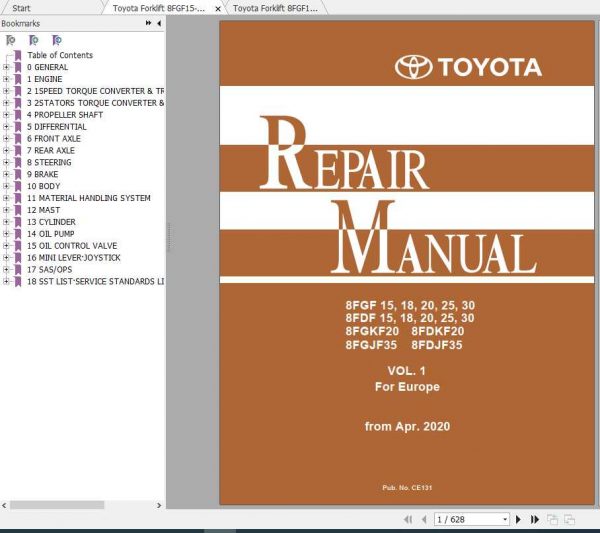The width and height of the screenshot is (600, 533).
Task: Click the second bookmark toolbar icon
Action: (x=34, y=40)
